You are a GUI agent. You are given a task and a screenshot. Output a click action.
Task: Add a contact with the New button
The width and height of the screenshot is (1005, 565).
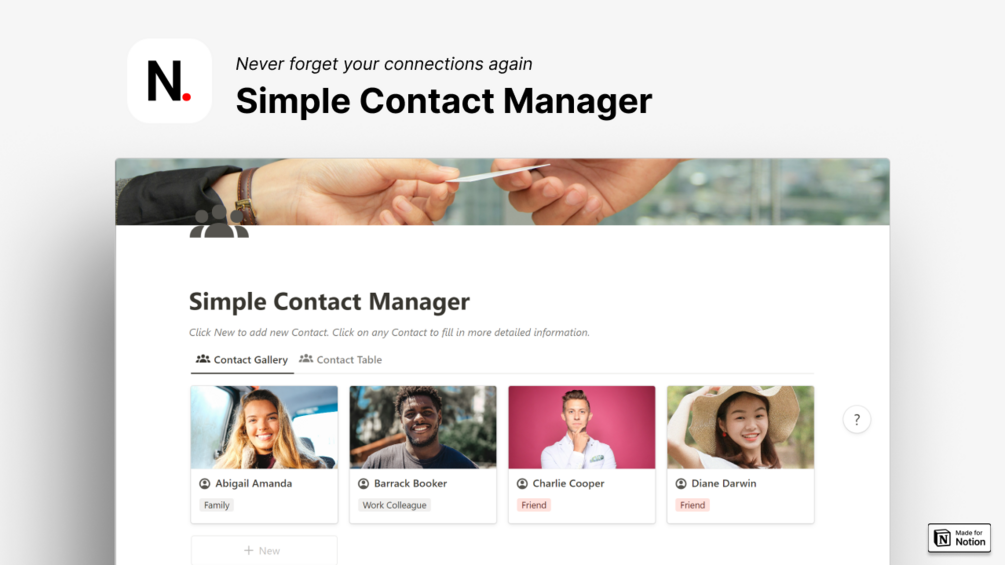[x=263, y=550]
